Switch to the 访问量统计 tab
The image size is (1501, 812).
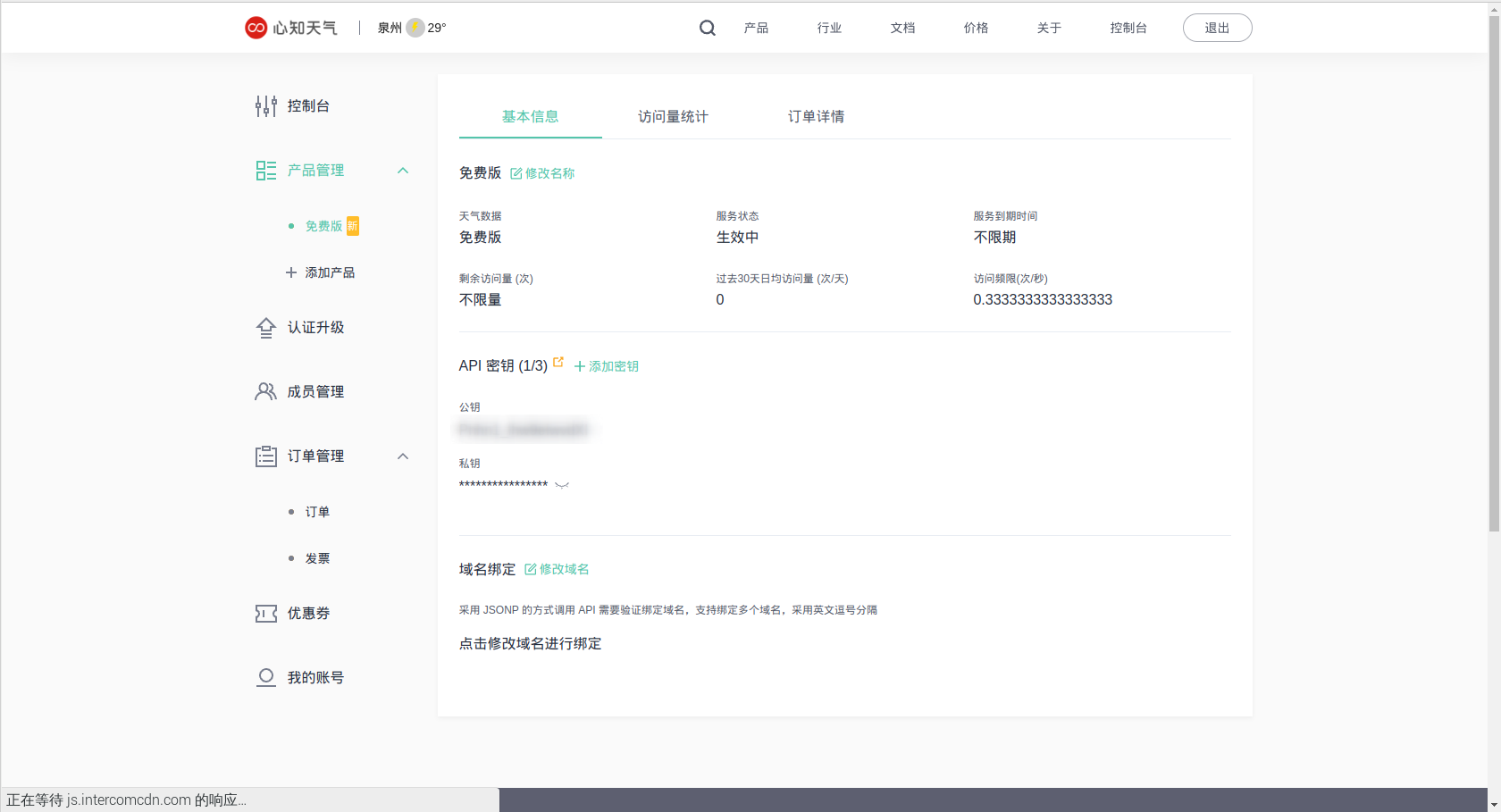click(673, 116)
